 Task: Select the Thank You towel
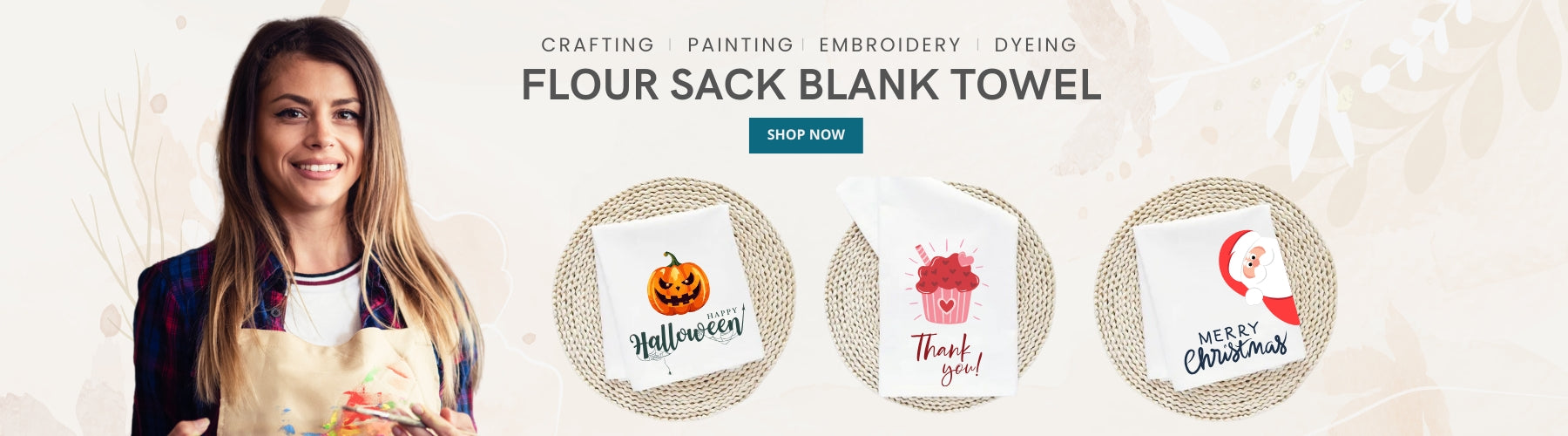(x=943, y=288)
